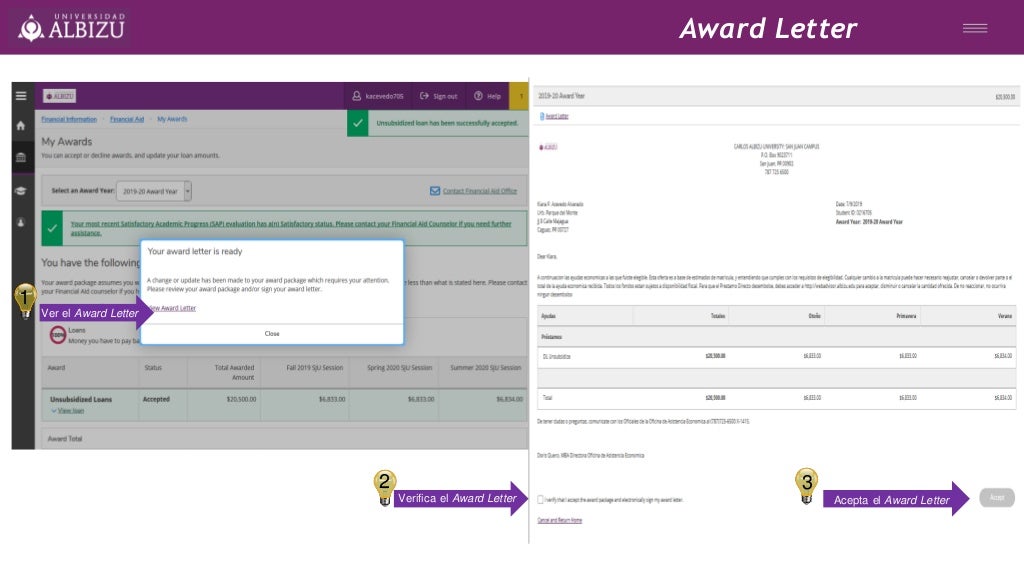1024x577 pixels.
Task: Open the Satisfactory Academic Progress status link
Action: (x=291, y=228)
